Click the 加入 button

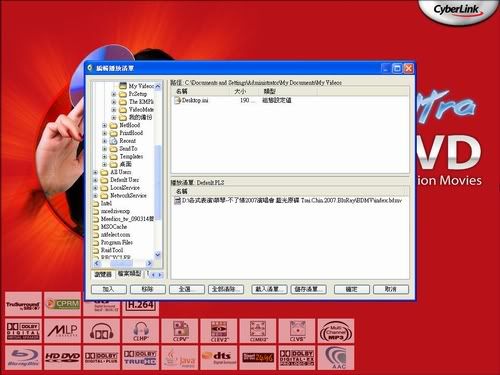(x=109, y=289)
